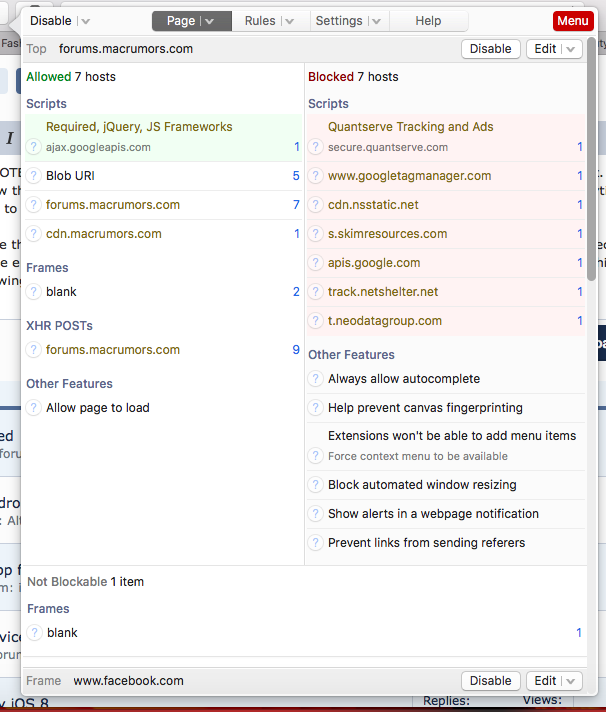This screenshot has height=712, width=606.
Task: Click the question icon beside www.googletagmanager.com
Action: tap(315, 176)
